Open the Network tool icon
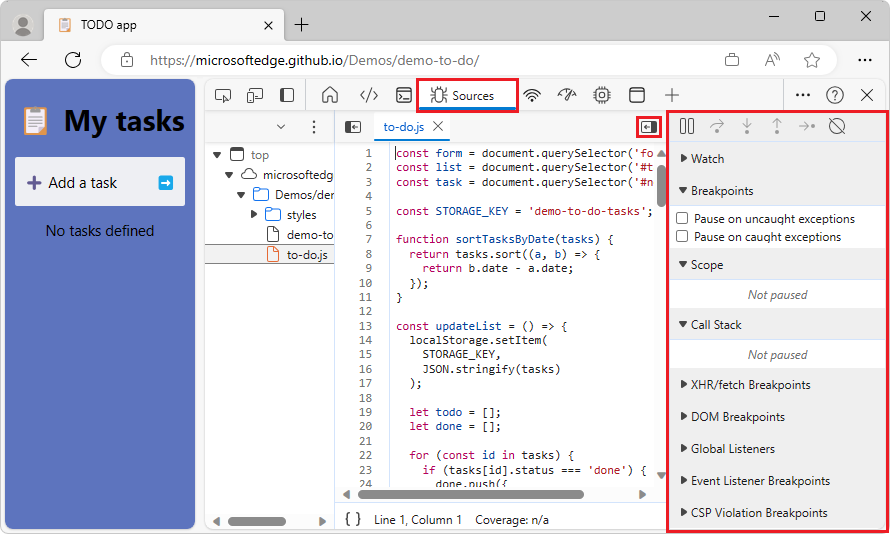 click(x=532, y=95)
